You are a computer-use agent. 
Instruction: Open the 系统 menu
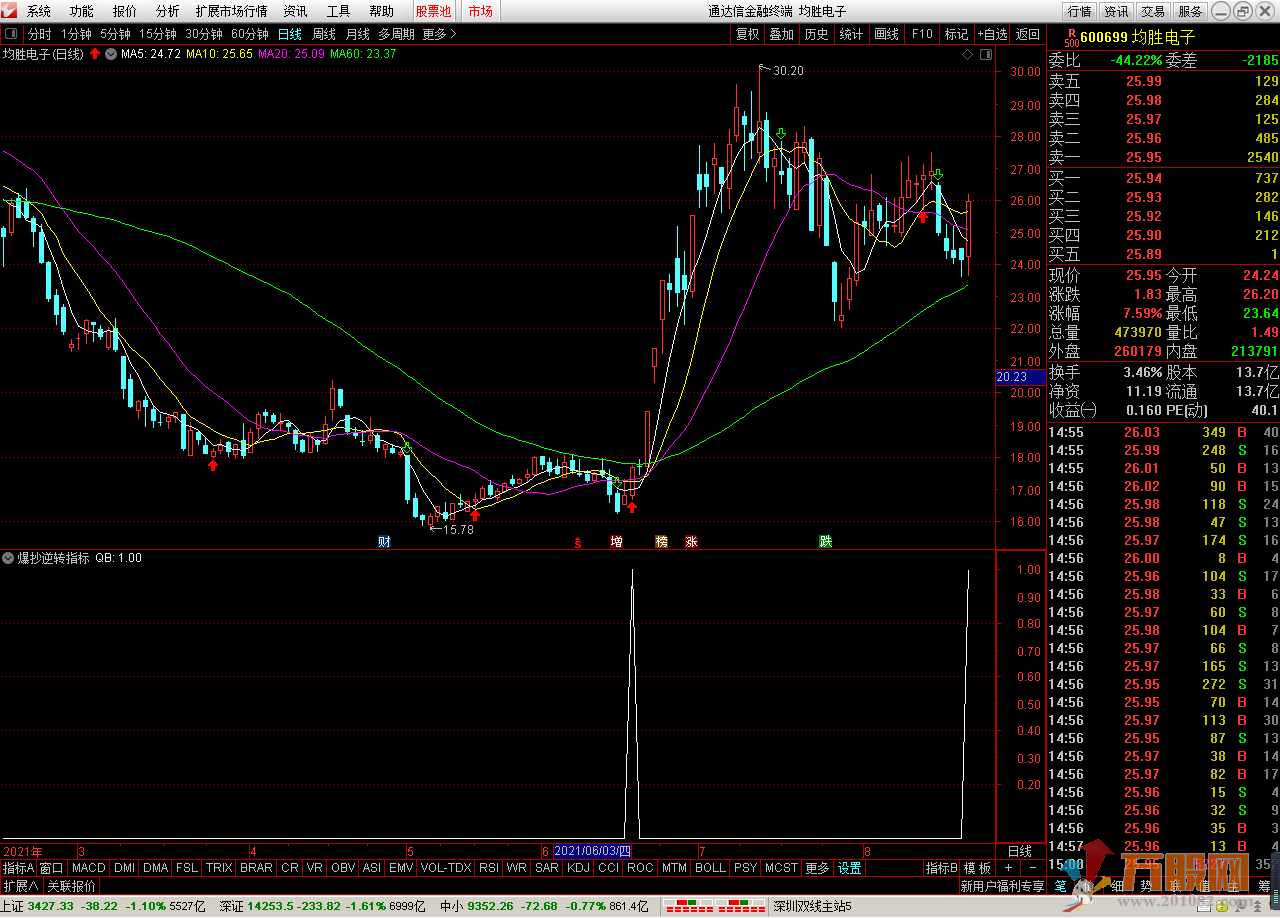pos(39,12)
